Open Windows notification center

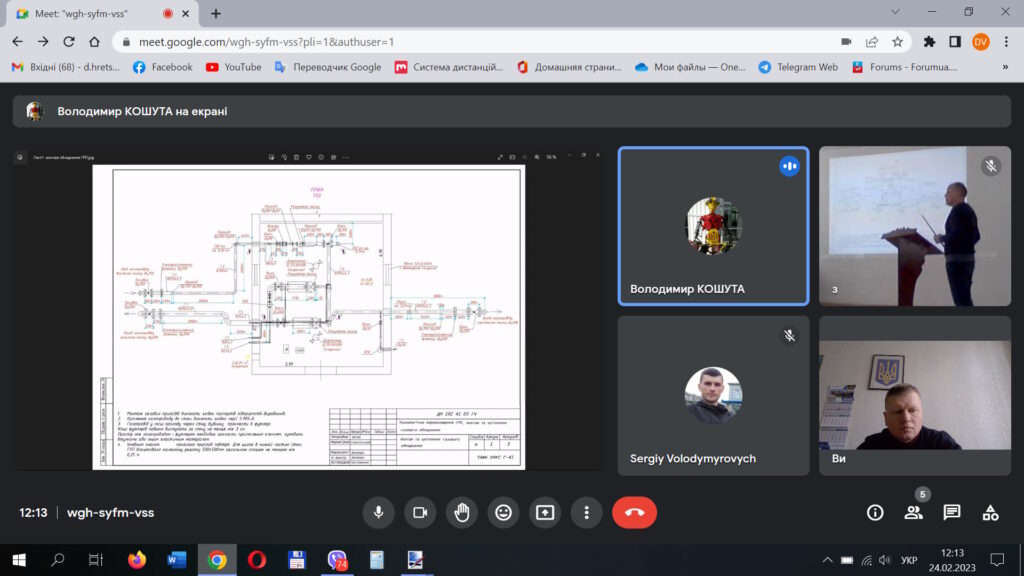997,560
